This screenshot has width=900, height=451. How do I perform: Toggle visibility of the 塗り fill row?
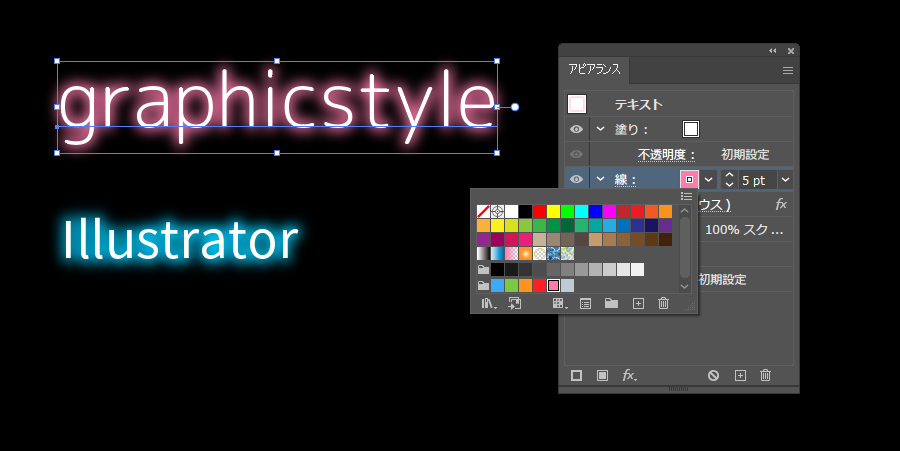point(576,129)
